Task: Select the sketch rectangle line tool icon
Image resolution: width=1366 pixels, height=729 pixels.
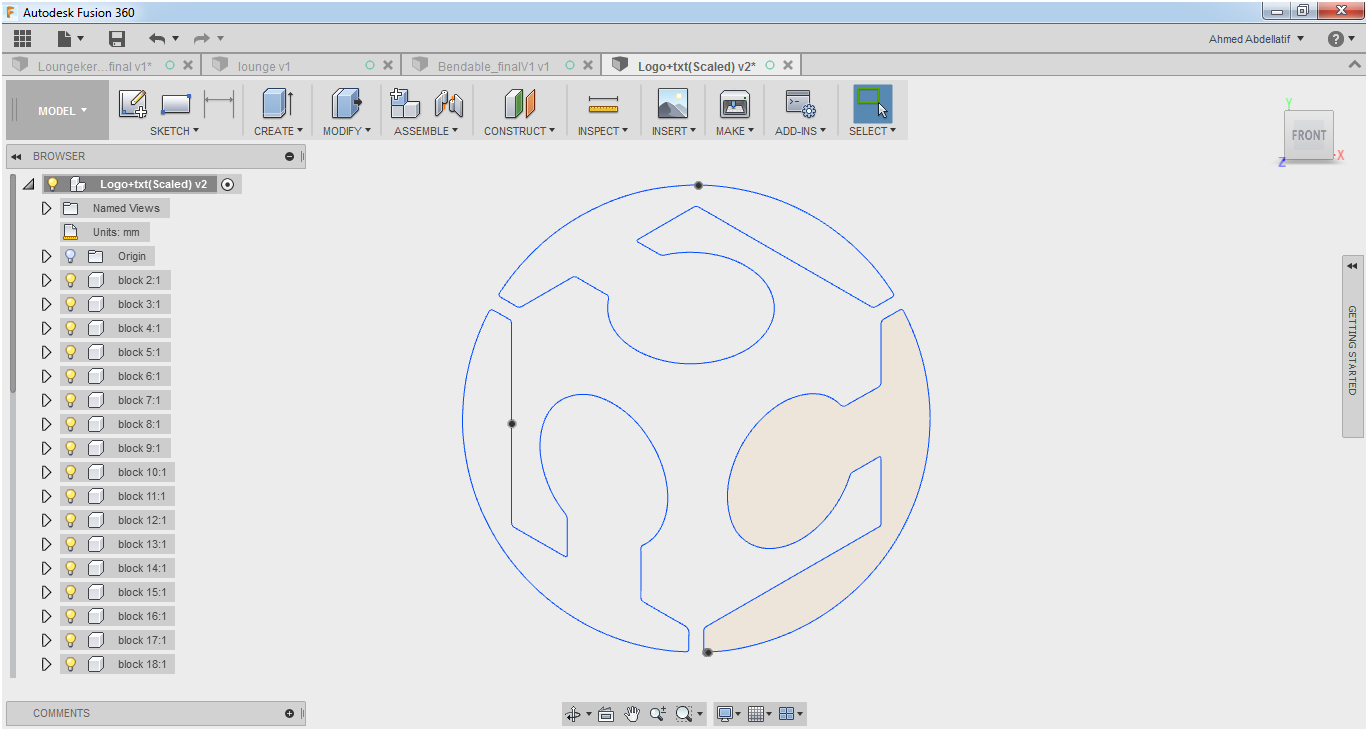Action: click(x=175, y=104)
